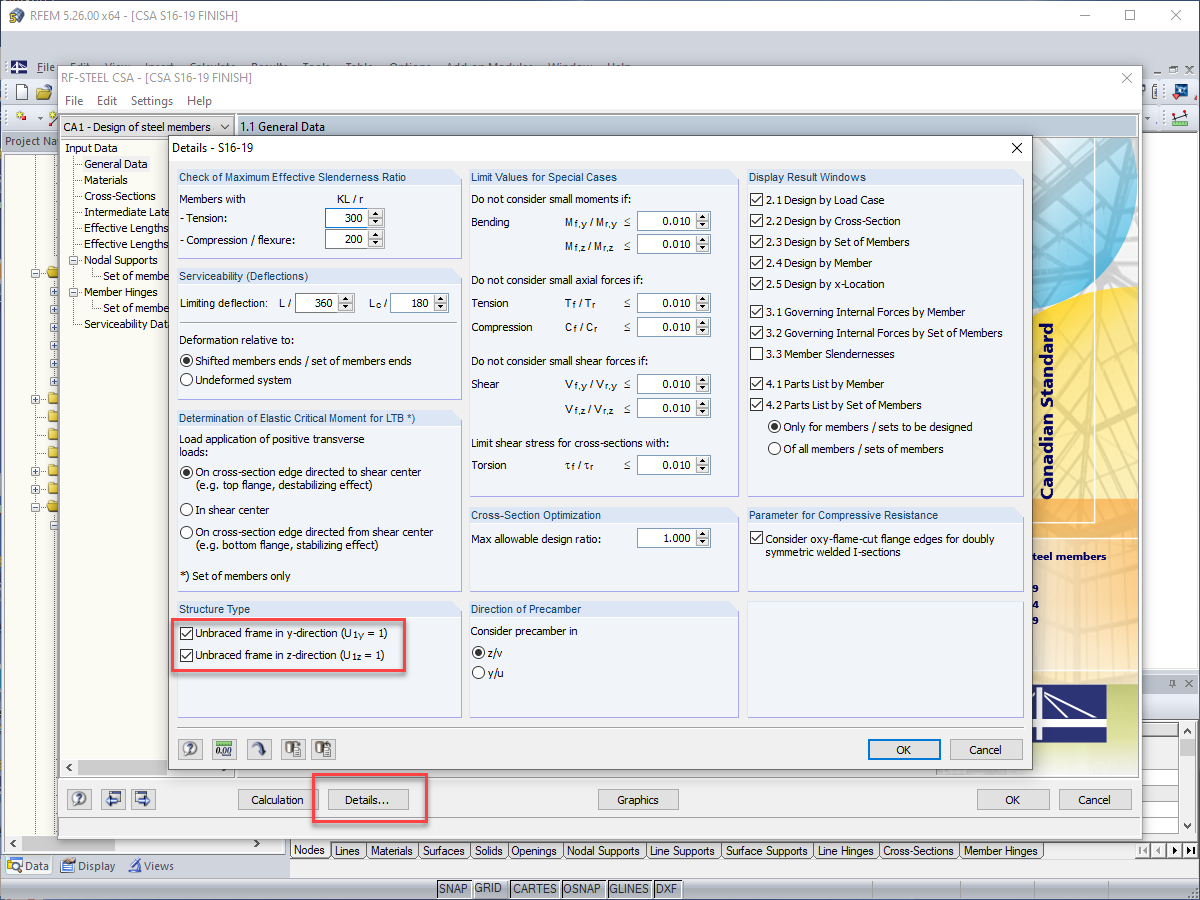Click the import detail settings icon

322,749
